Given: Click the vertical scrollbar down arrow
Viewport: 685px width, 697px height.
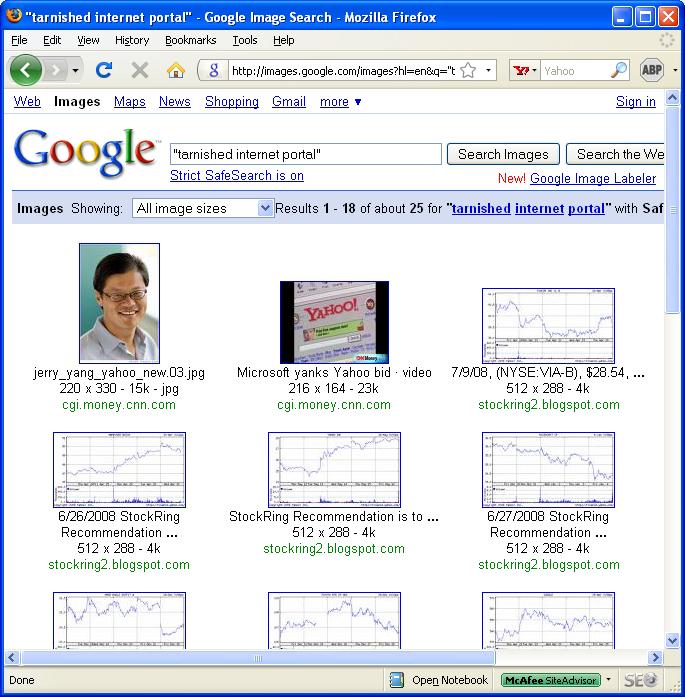Looking at the screenshot, I should coord(672,641).
